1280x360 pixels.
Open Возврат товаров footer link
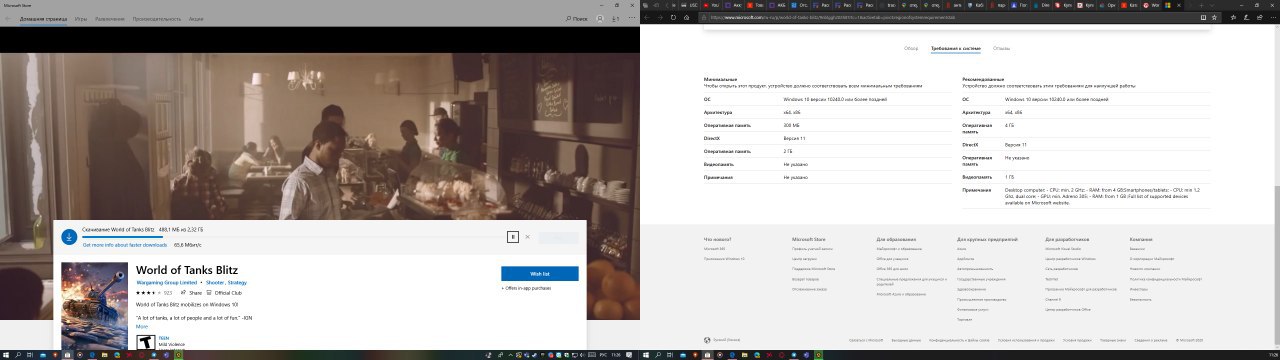click(805, 279)
